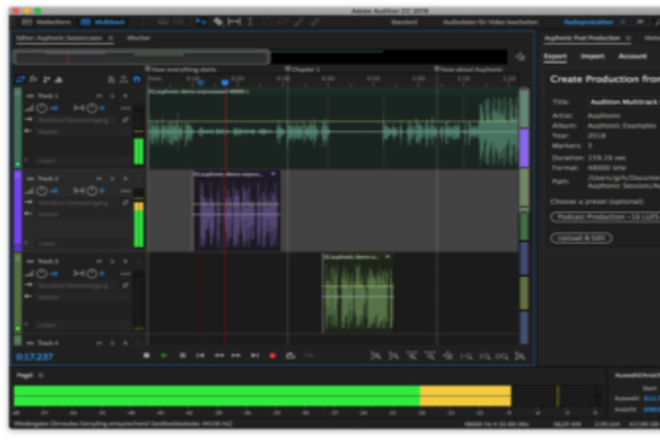Click the last icon in the zoom toolbar
This screenshot has width=660, height=440.
(520, 356)
